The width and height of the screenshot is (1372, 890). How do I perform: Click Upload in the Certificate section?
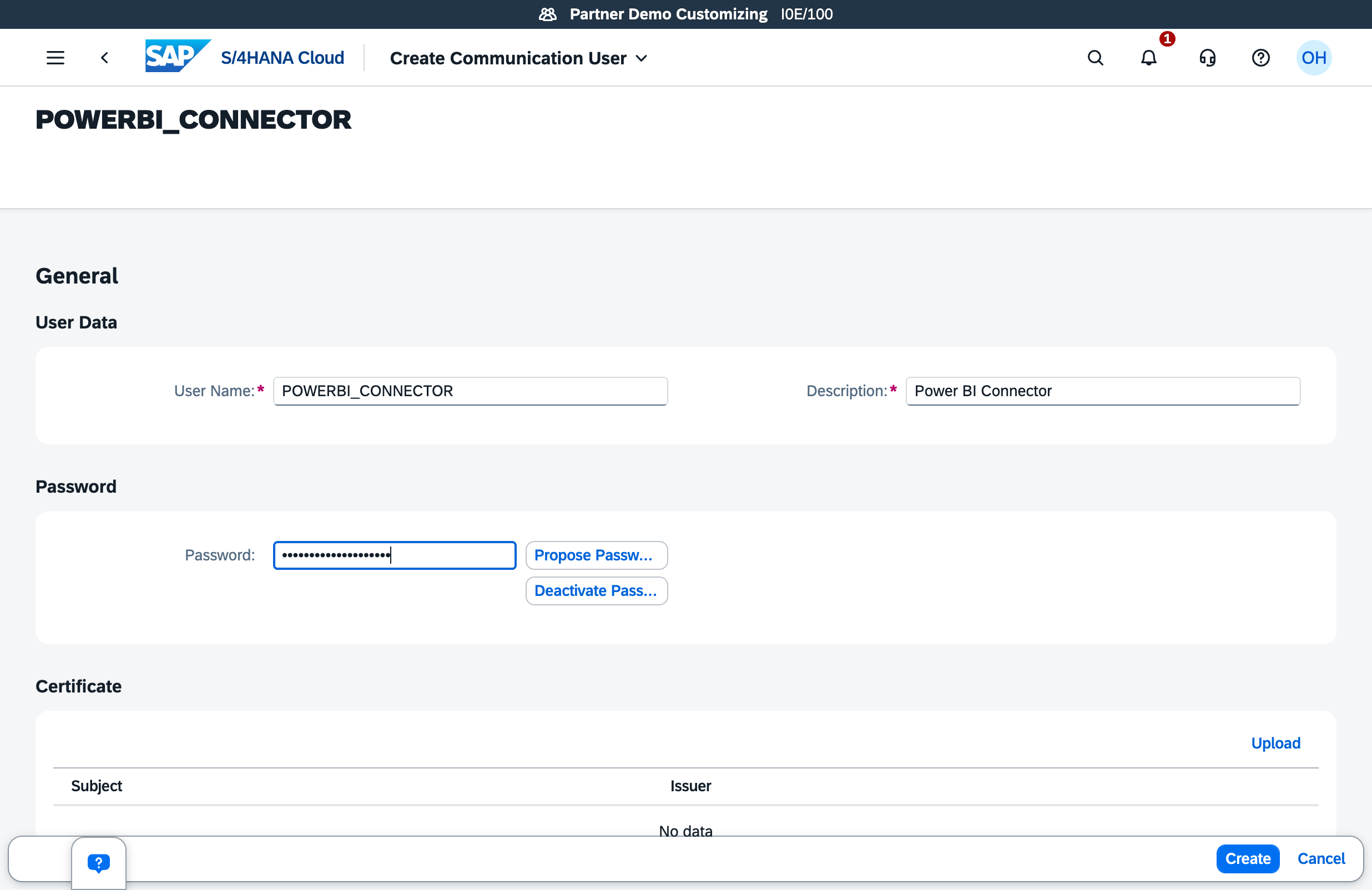(1276, 743)
